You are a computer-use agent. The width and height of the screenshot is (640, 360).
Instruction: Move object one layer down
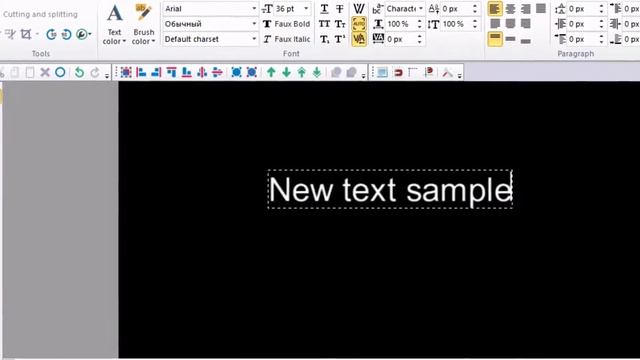tap(286, 73)
